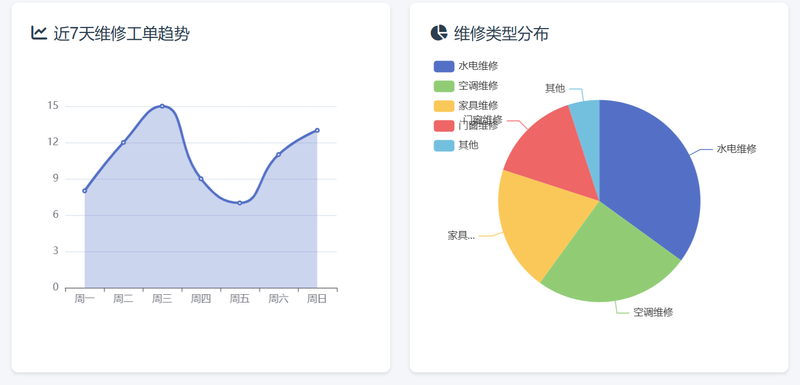Click the 3 value on y-axis
The height and width of the screenshot is (385, 800).
click(56, 251)
